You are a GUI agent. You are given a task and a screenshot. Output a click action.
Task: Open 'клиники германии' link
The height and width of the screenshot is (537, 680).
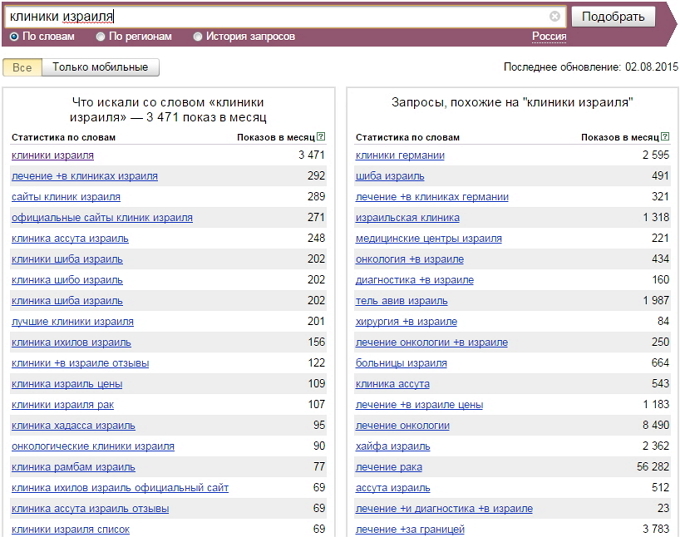click(400, 155)
